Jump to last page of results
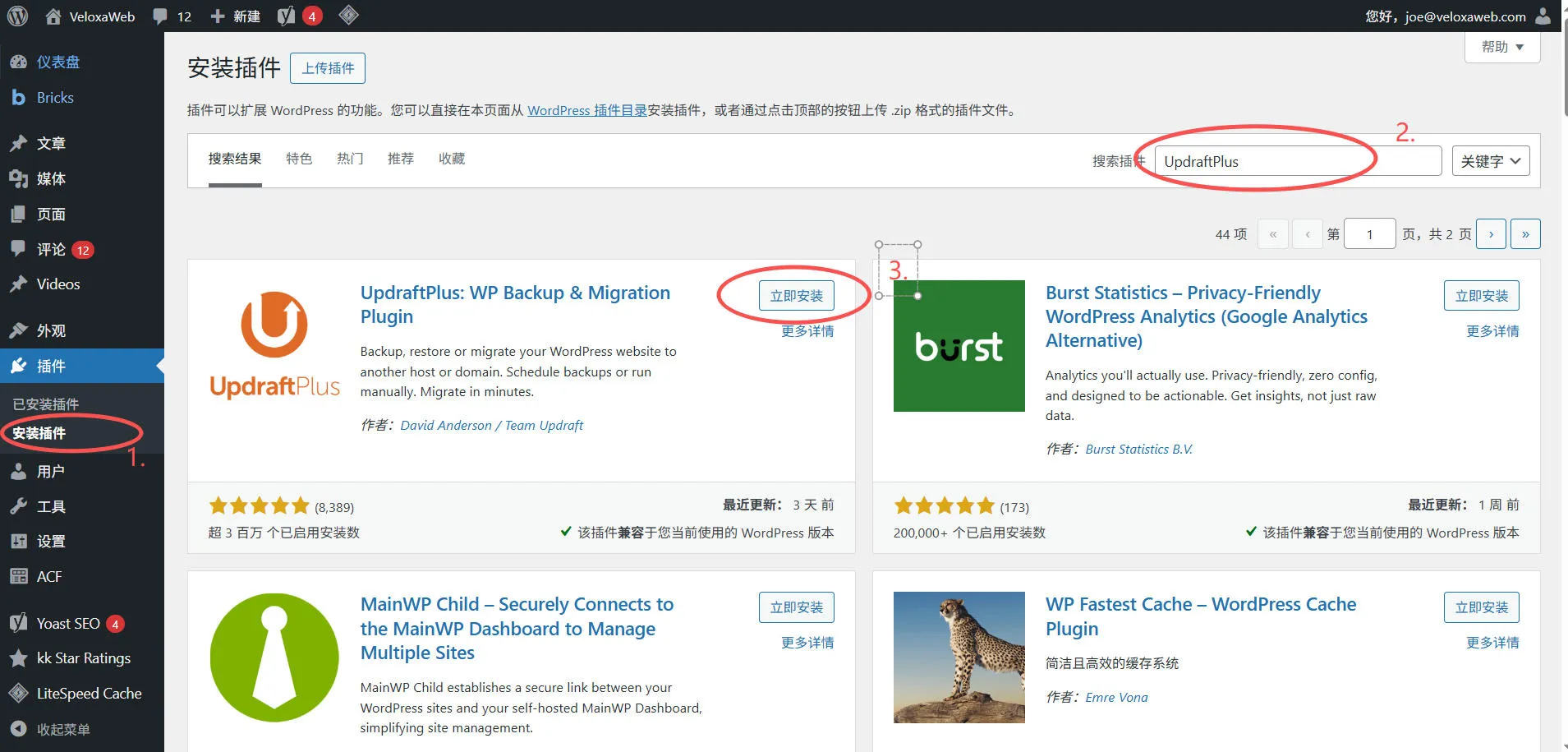Viewport: 1568px width, 752px height. [1525, 234]
